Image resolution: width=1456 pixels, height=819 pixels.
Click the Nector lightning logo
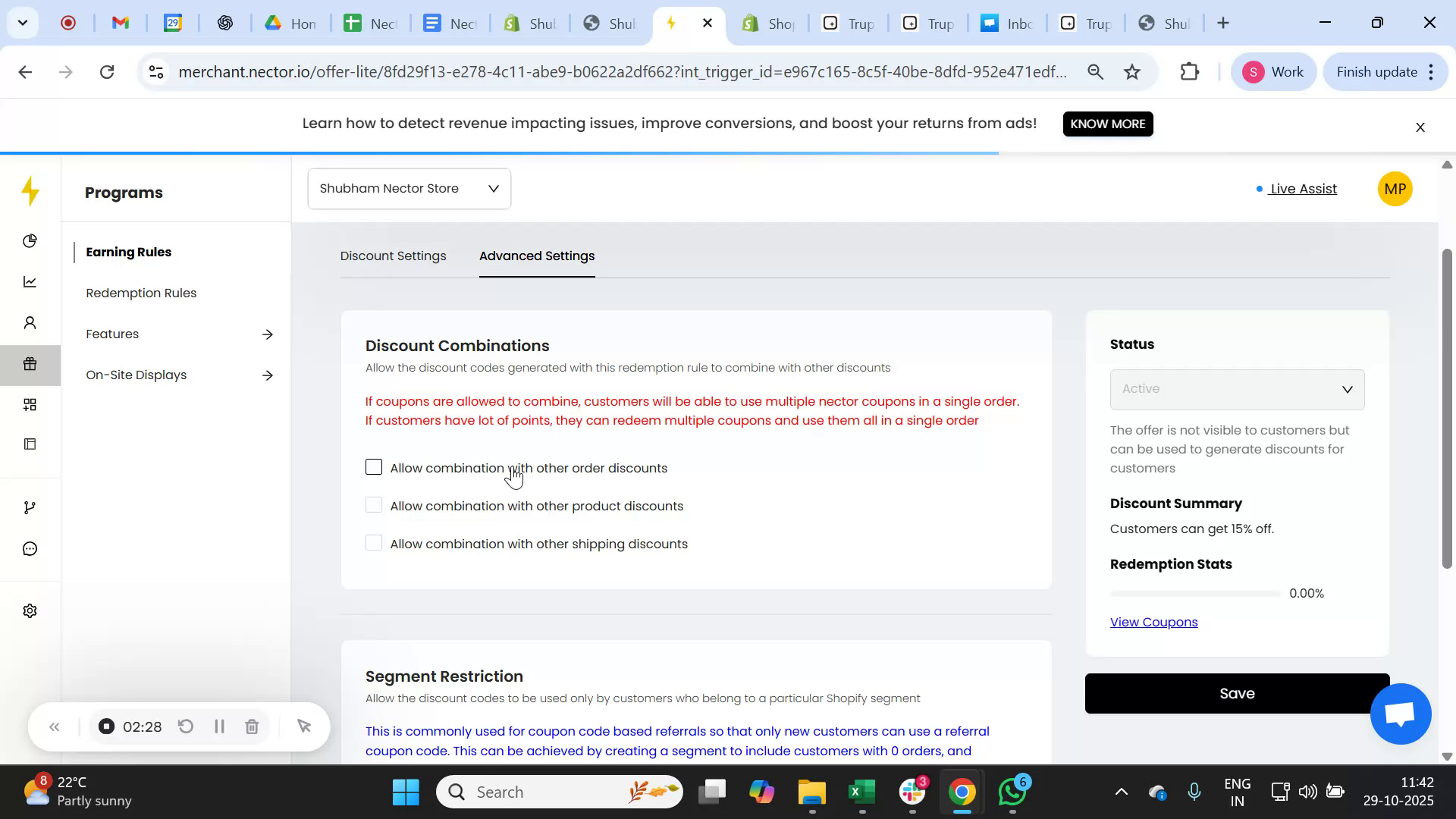coord(30,191)
